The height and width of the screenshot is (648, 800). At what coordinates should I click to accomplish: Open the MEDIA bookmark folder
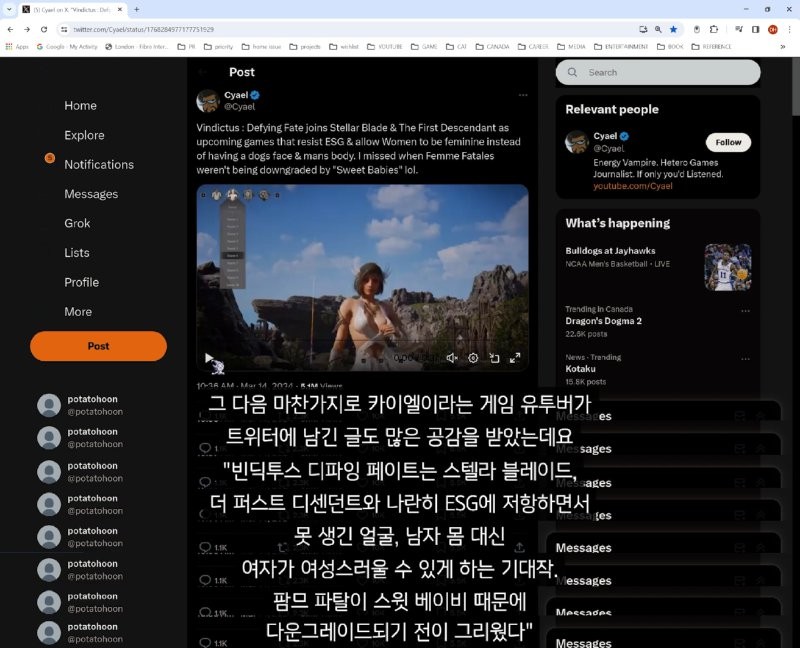pyautogui.click(x=571, y=46)
